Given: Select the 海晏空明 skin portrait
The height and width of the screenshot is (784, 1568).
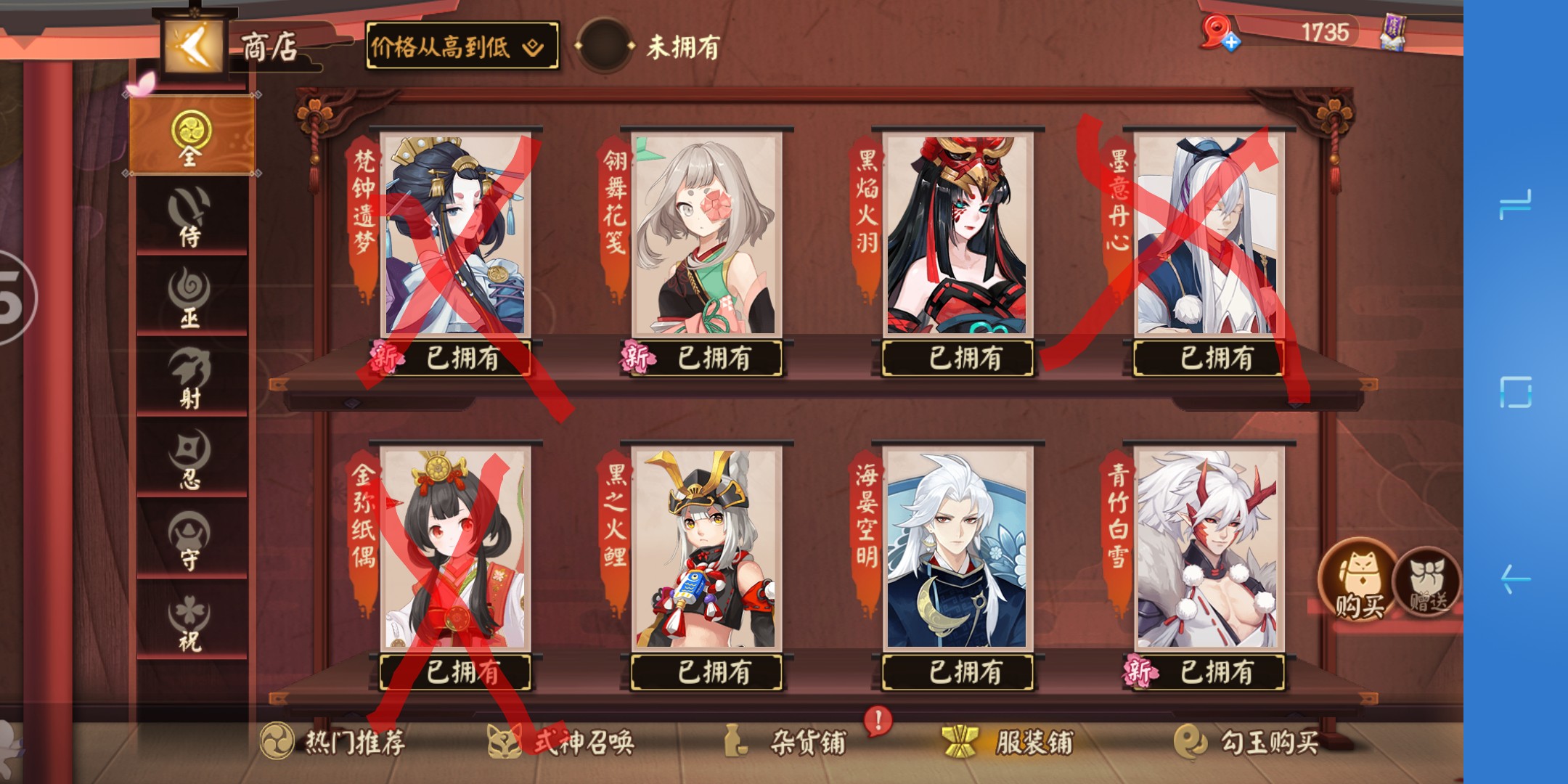Looking at the screenshot, I should pos(957,548).
